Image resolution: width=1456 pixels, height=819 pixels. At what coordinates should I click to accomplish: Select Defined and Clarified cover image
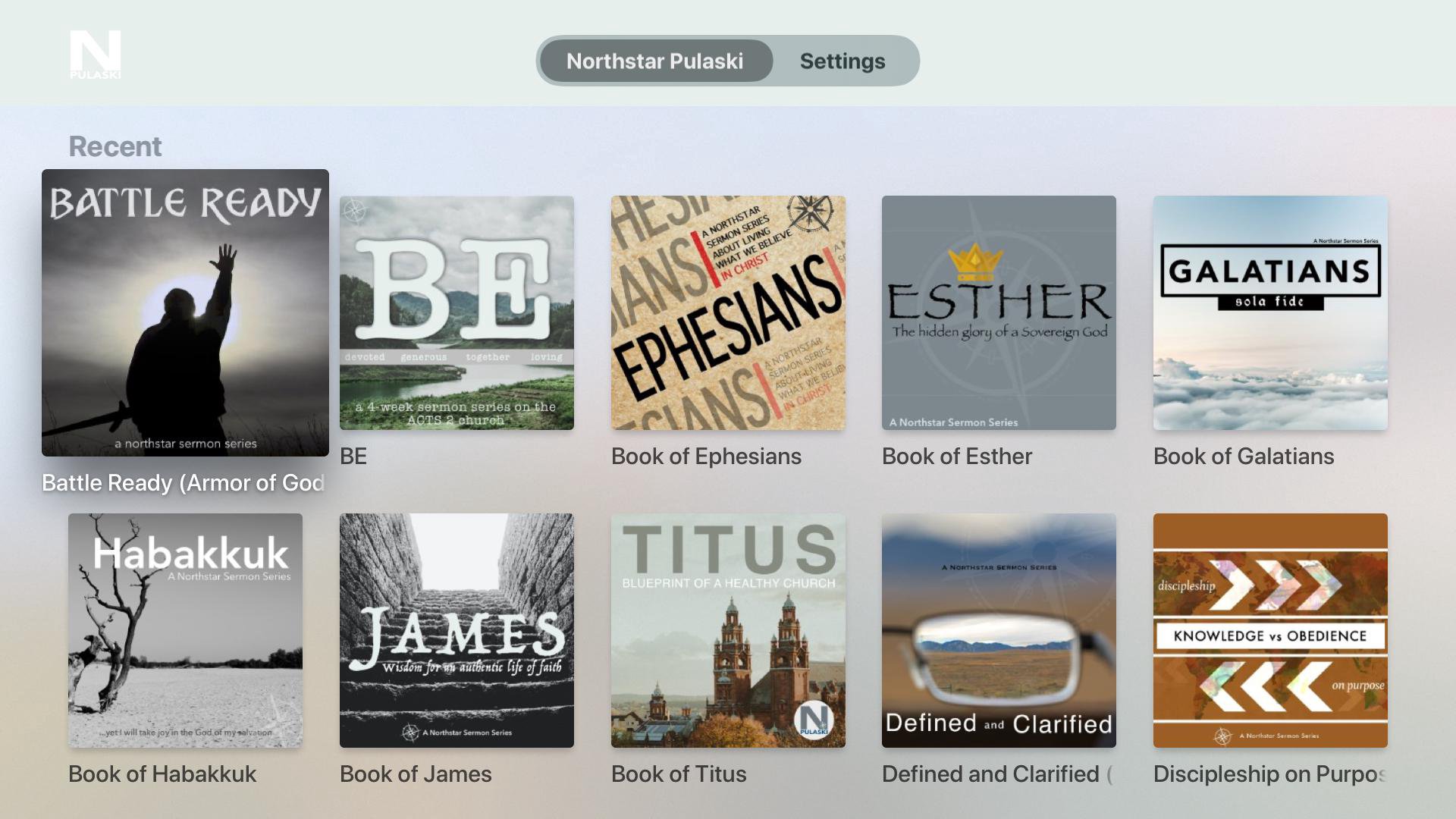[x=999, y=630]
